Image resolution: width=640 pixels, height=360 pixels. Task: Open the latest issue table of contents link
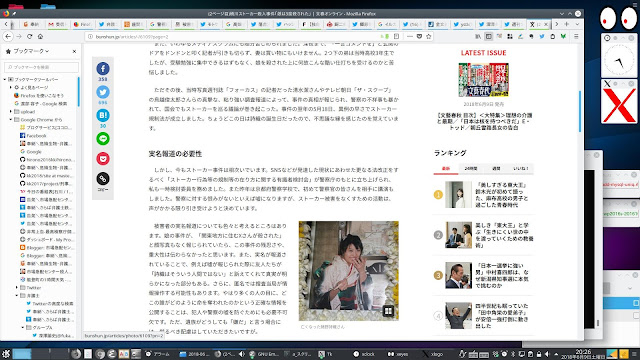click(x=484, y=121)
